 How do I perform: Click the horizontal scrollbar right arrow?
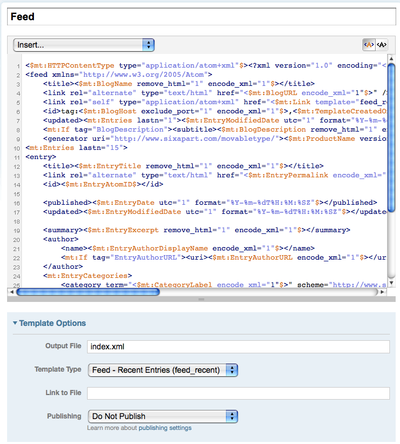click(382, 292)
